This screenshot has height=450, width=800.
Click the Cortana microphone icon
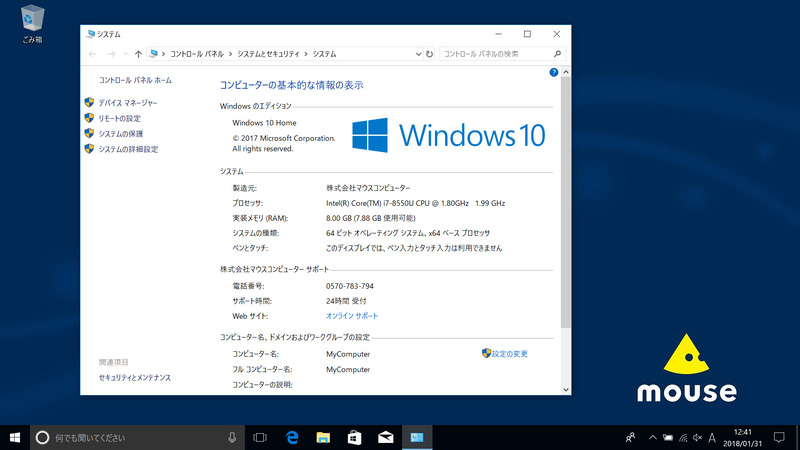coord(232,438)
